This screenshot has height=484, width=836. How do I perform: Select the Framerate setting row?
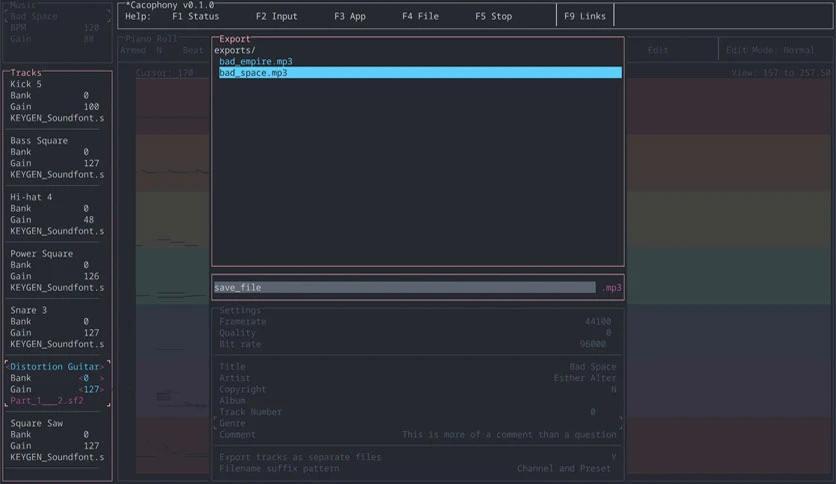pyautogui.click(x=415, y=321)
